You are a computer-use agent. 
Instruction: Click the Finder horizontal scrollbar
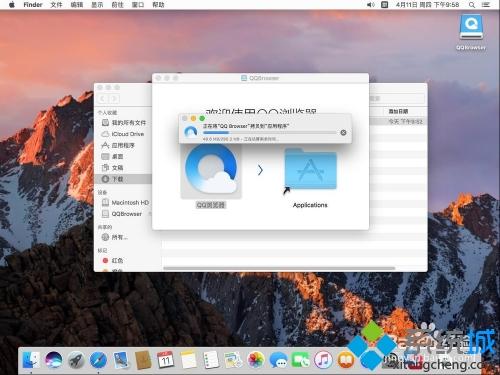(x=279, y=268)
